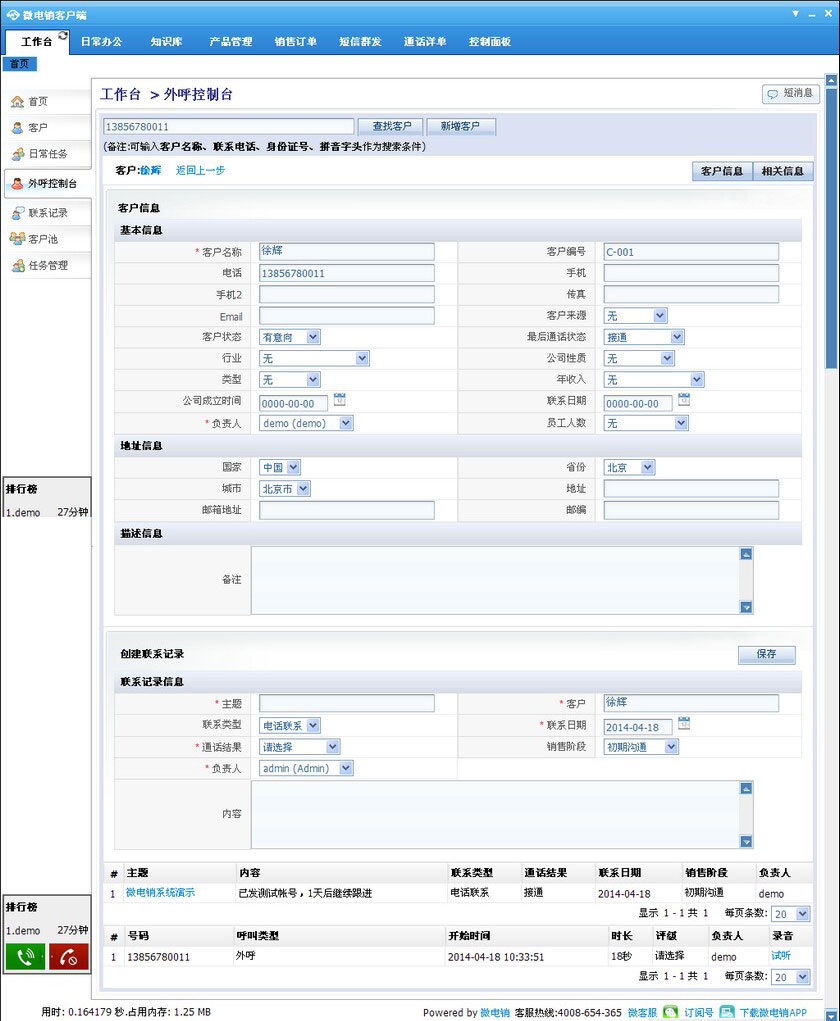Click the 短消息 message button
Screen dimensions: 840x1021
790,93
